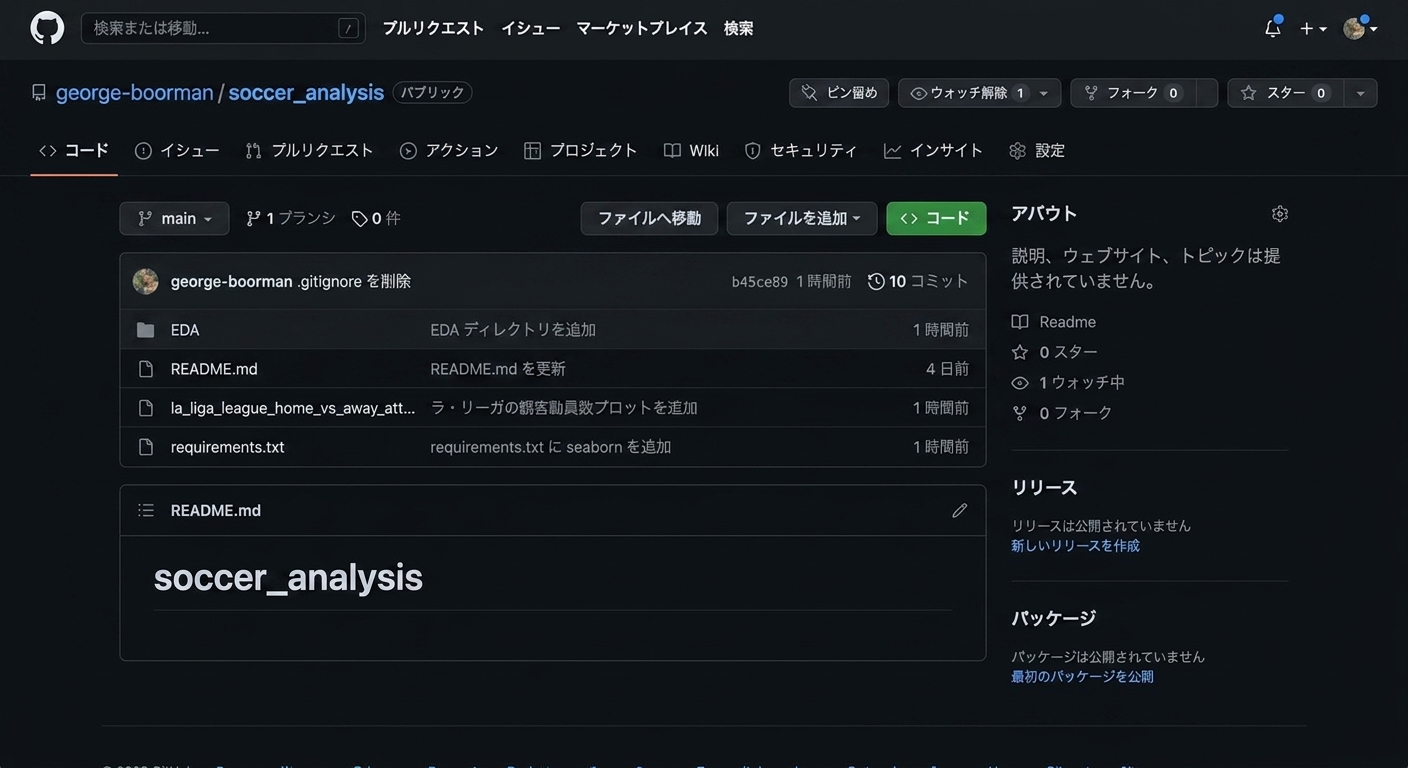Viewport: 1408px width, 768px height.
Task: Click the commit author avatar
Action: 145,281
